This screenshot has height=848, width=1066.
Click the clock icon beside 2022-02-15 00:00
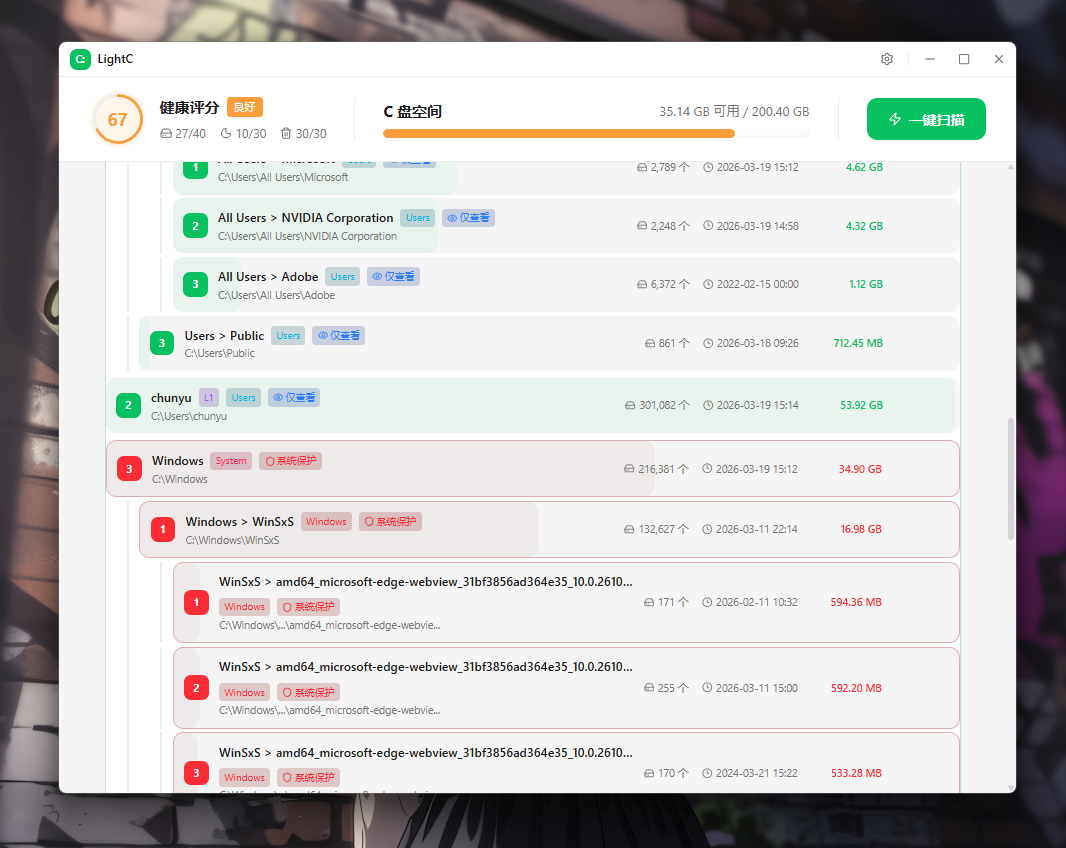[x=708, y=284]
